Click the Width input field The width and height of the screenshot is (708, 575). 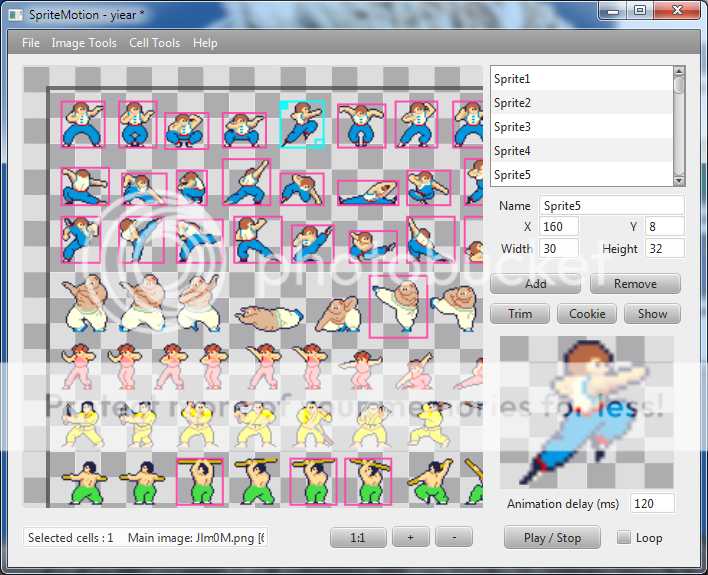[x=559, y=248]
